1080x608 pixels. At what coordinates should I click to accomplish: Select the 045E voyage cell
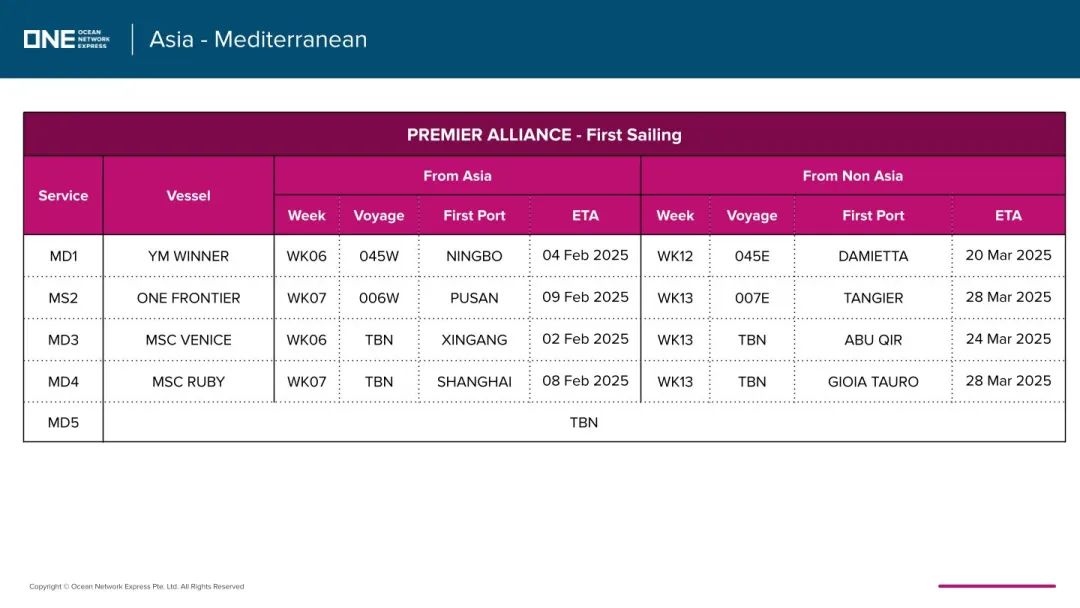coord(751,256)
